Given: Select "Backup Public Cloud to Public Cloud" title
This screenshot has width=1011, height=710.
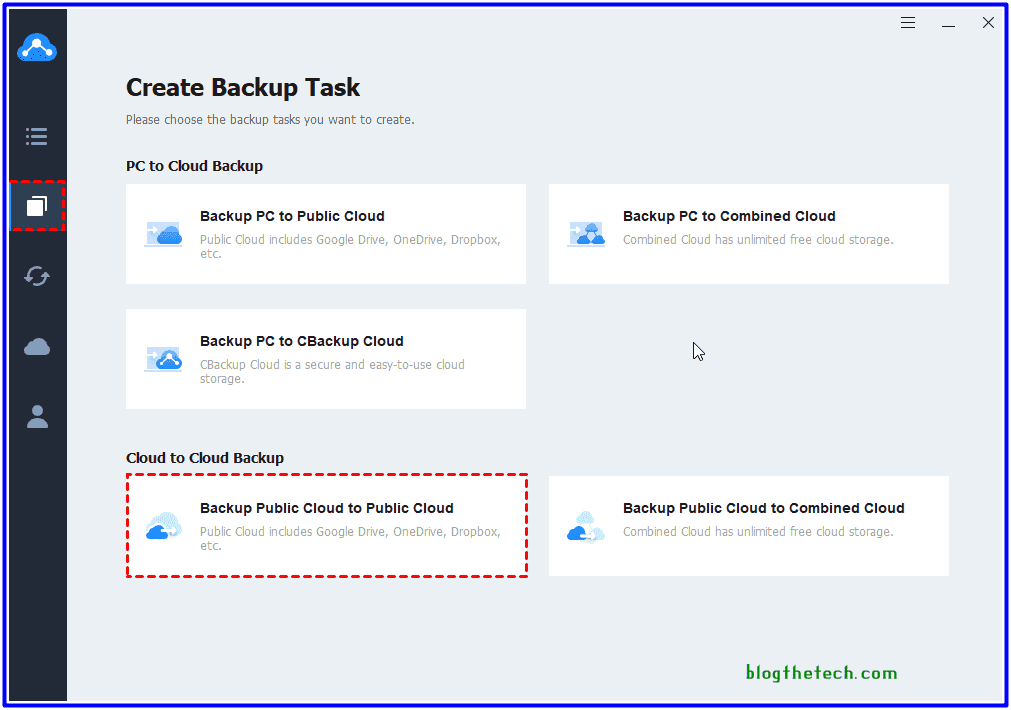Looking at the screenshot, I should [x=326, y=508].
